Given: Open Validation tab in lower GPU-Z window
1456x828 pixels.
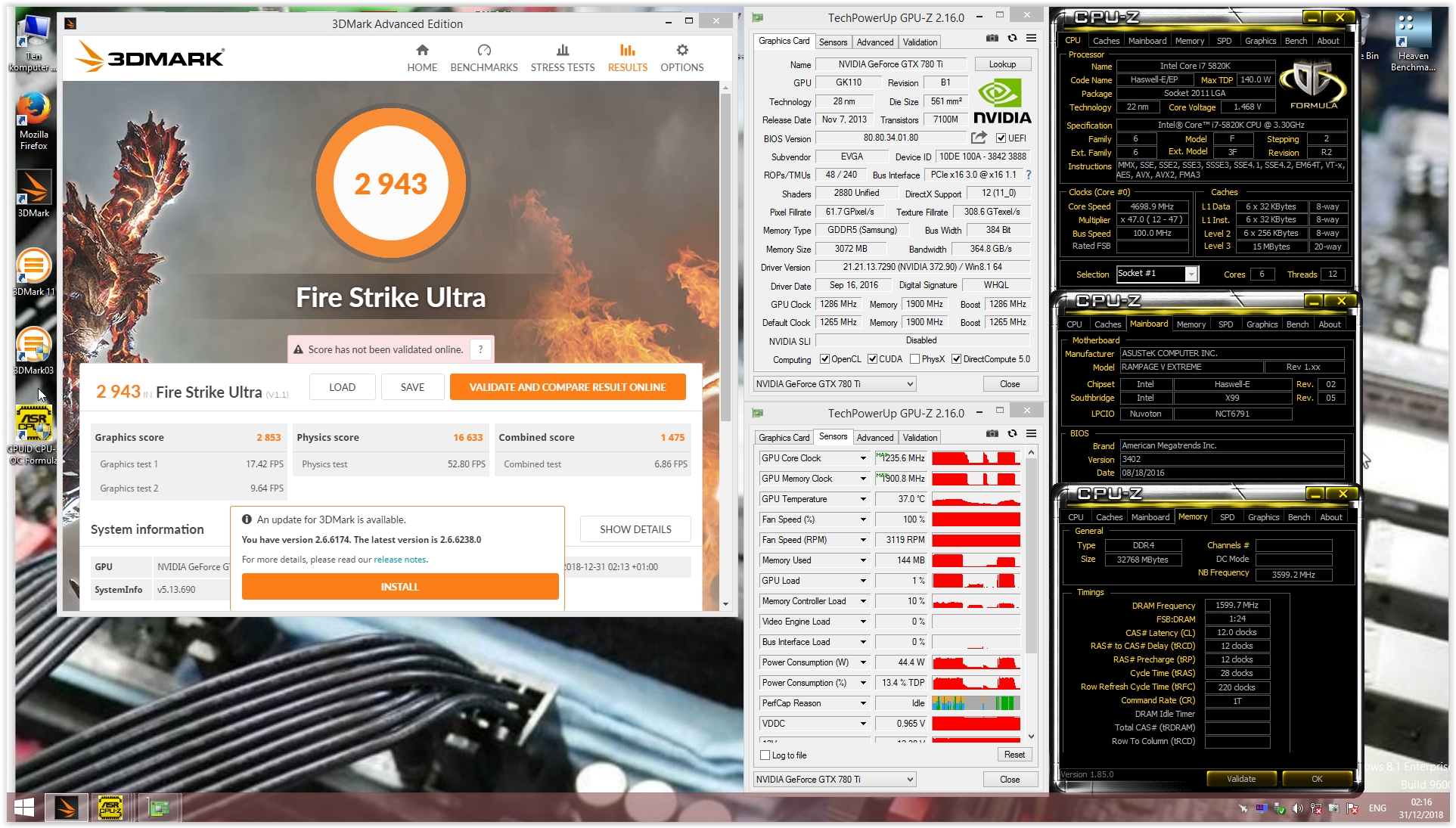Looking at the screenshot, I should 920,438.
